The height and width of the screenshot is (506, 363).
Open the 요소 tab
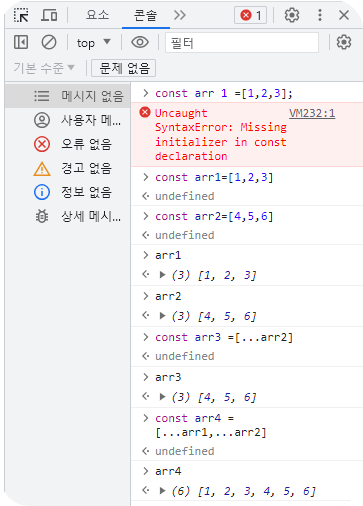97,15
